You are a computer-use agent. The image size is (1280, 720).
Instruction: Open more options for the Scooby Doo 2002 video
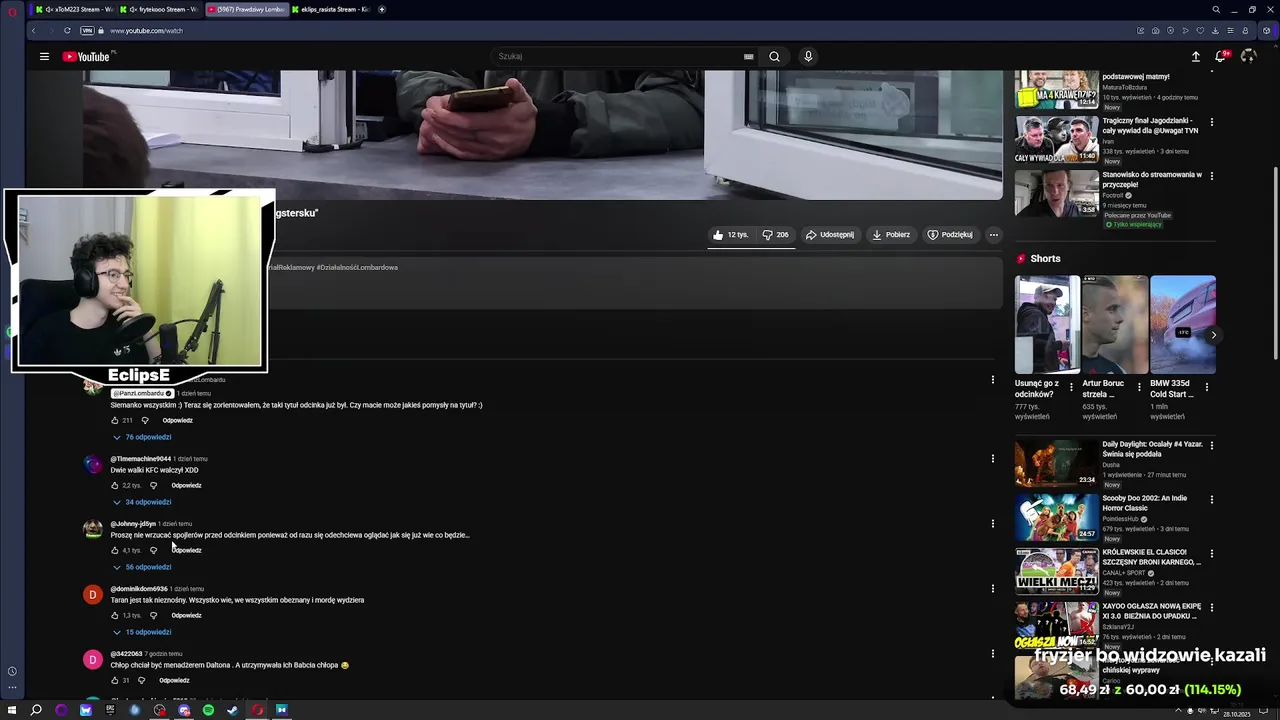pos(1212,499)
